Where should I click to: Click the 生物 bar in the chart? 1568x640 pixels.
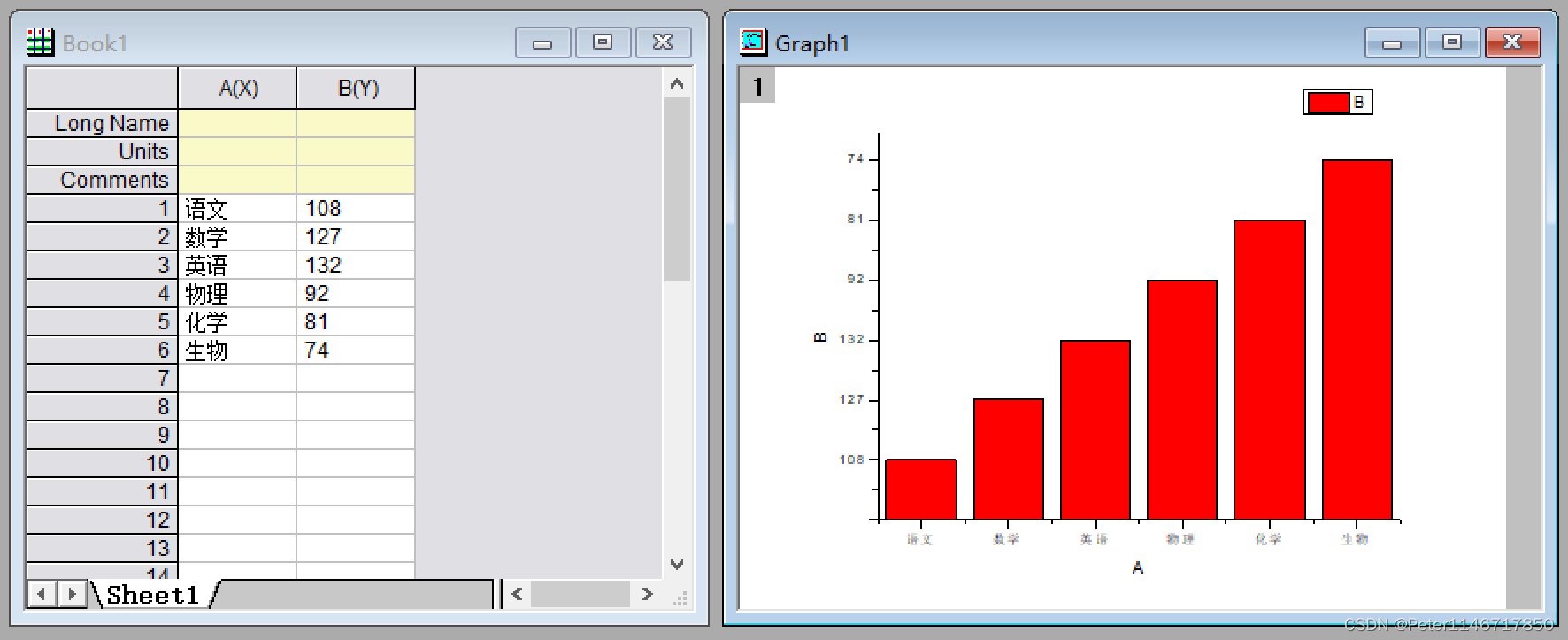(1357, 340)
